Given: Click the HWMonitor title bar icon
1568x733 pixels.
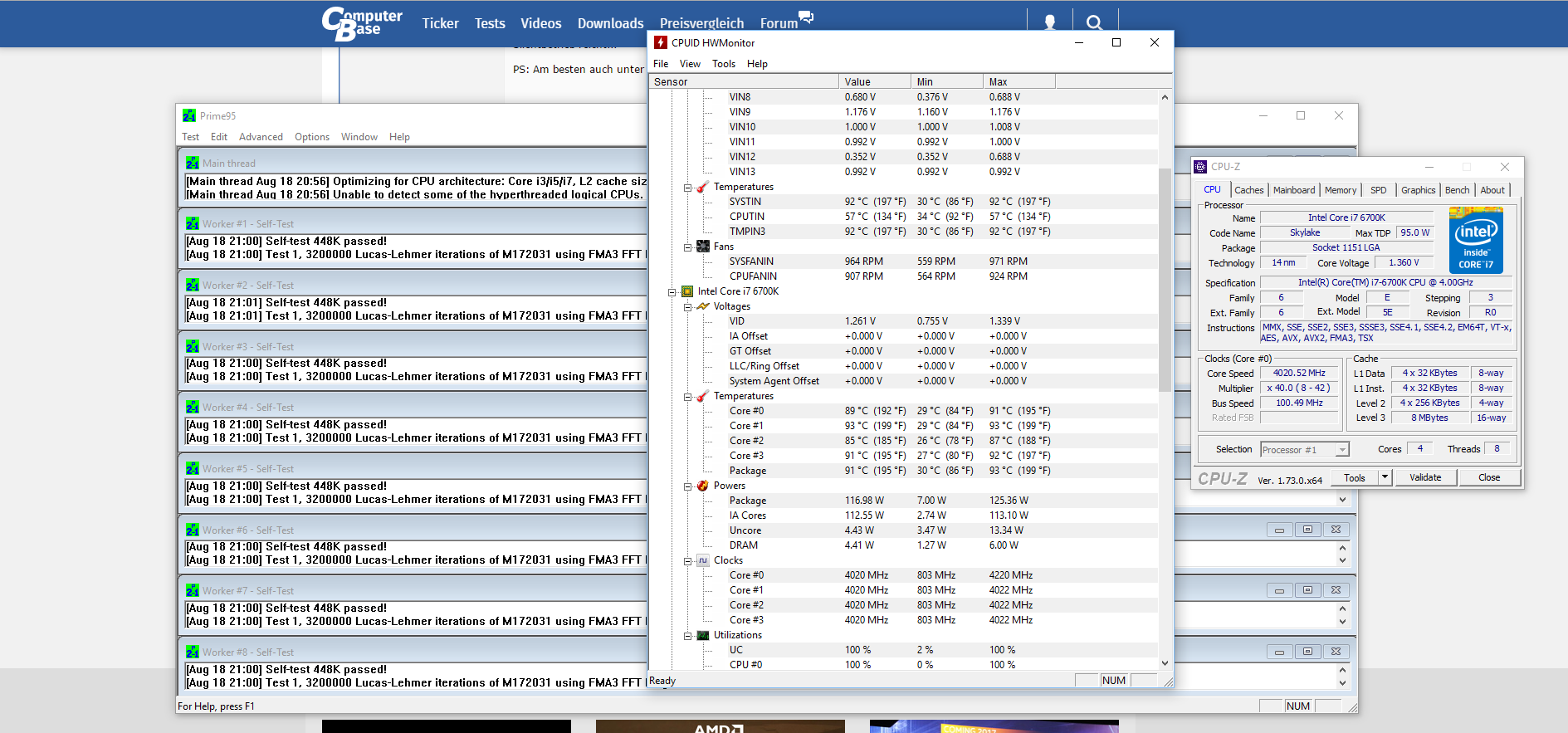Looking at the screenshot, I should (x=661, y=42).
